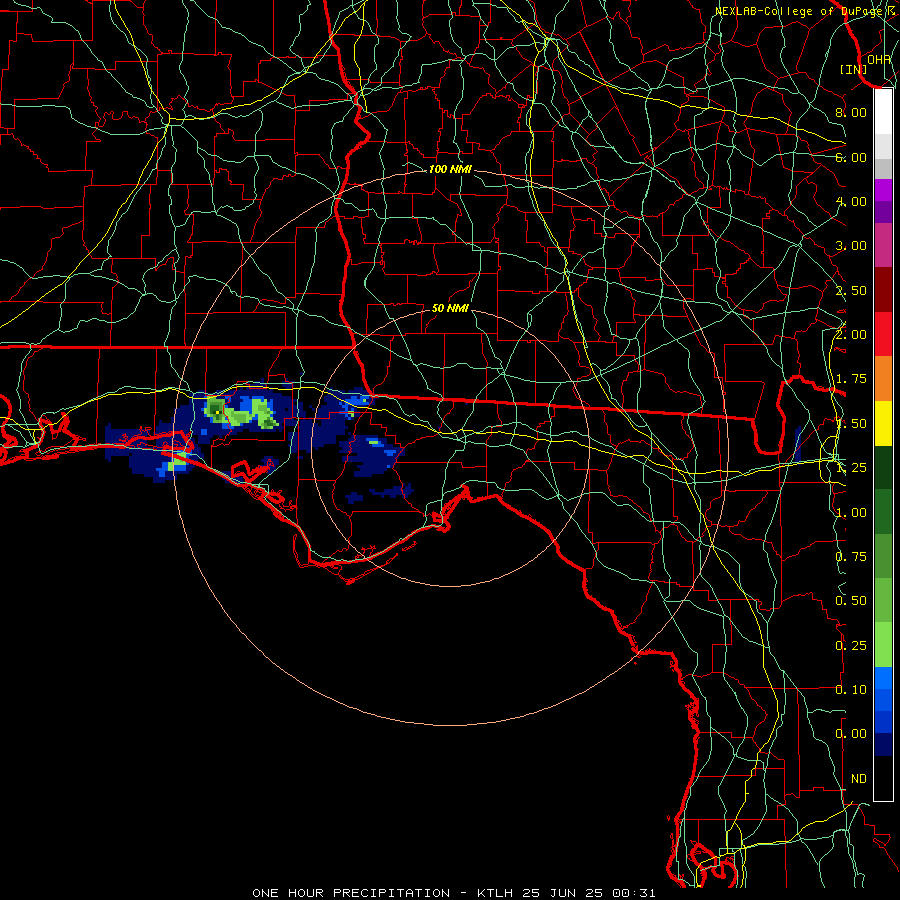The height and width of the screenshot is (900, 900).
Task: Pick the navy legend swatch above ND
Action: coord(883,744)
